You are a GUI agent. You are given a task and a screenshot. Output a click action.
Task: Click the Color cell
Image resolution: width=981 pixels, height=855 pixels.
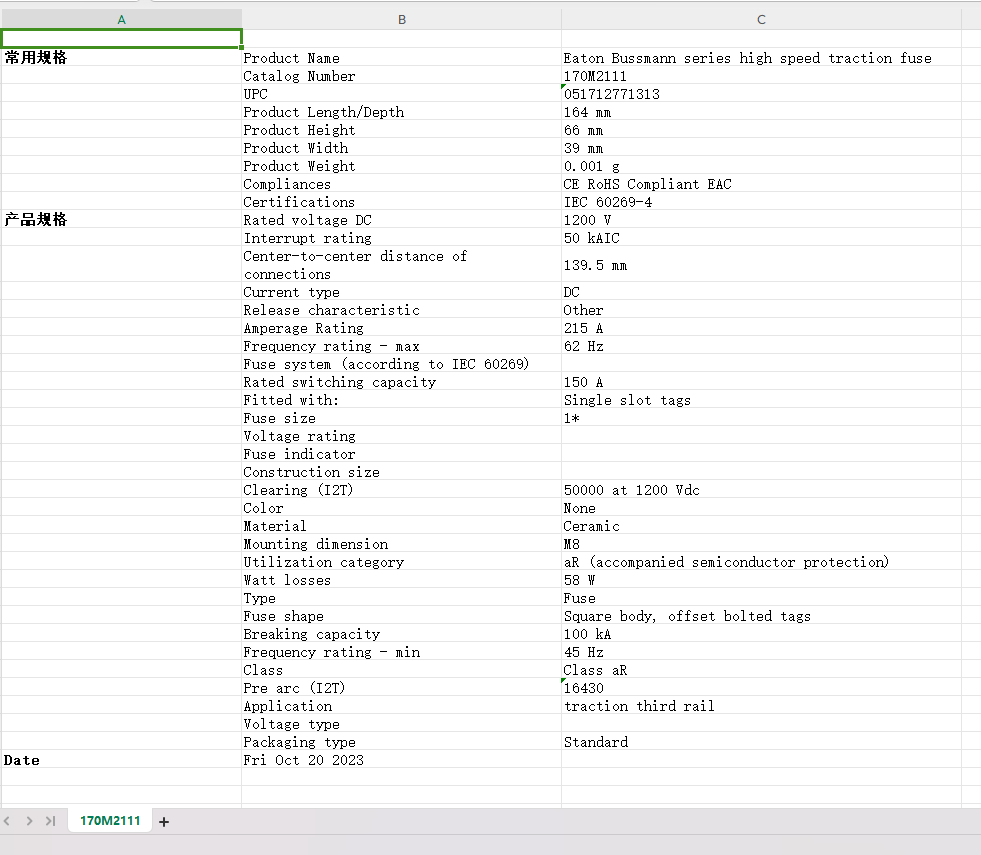[402, 508]
